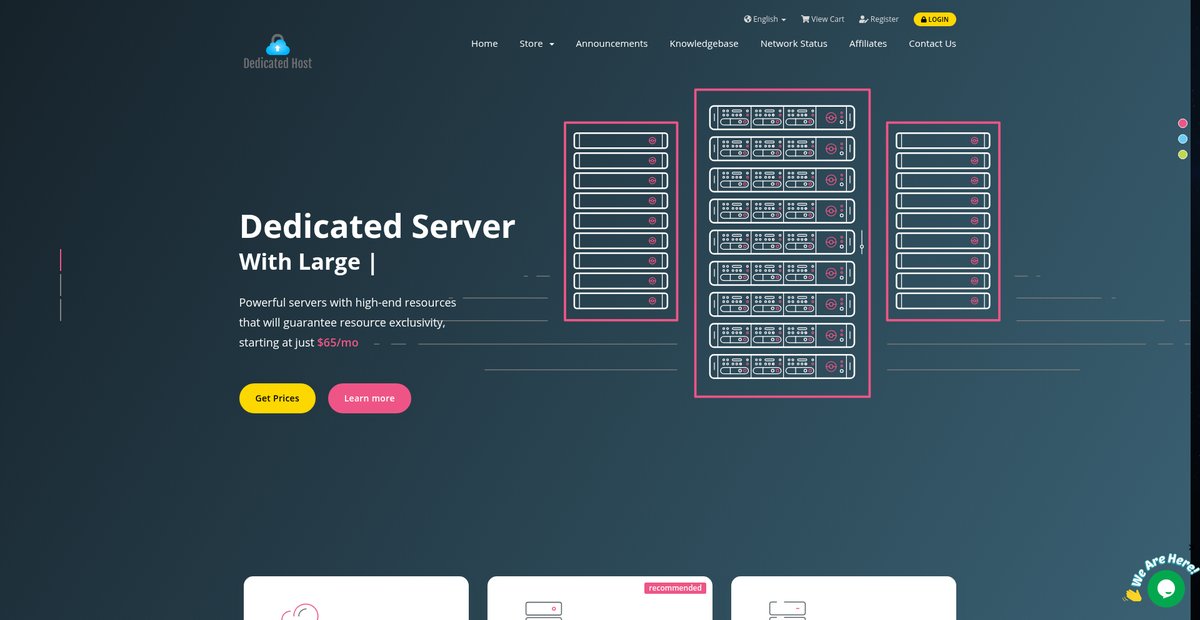Open the Affiliates menu item
Viewport: 1200px width, 620px height.
coord(868,44)
